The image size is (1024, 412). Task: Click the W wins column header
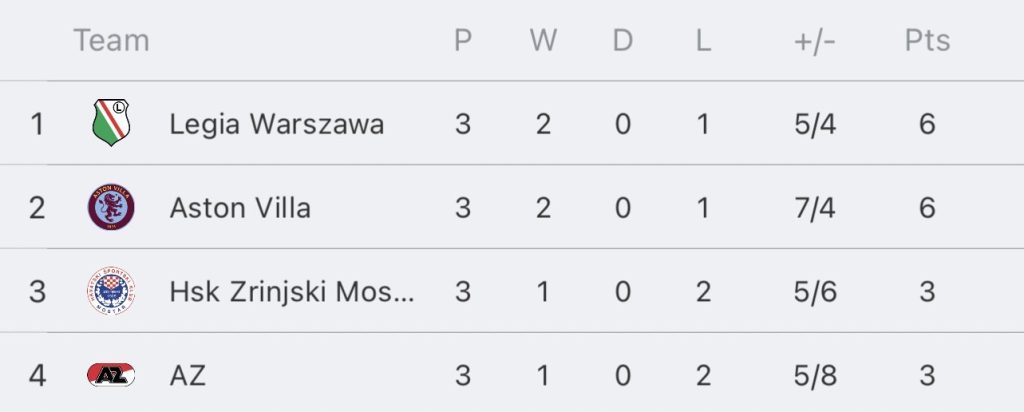pyautogui.click(x=543, y=41)
